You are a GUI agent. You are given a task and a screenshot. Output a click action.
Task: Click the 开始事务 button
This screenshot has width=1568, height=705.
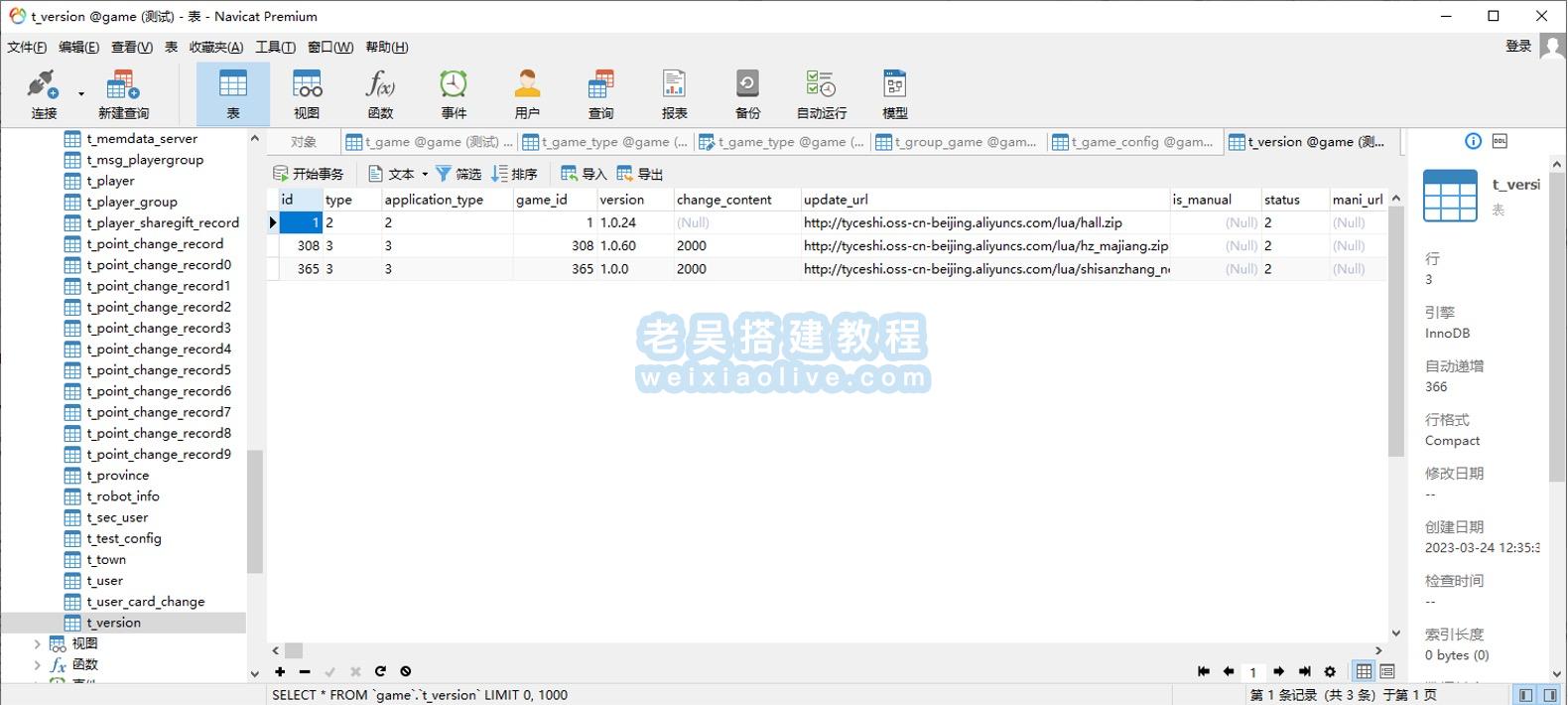pyautogui.click(x=309, y=174)
